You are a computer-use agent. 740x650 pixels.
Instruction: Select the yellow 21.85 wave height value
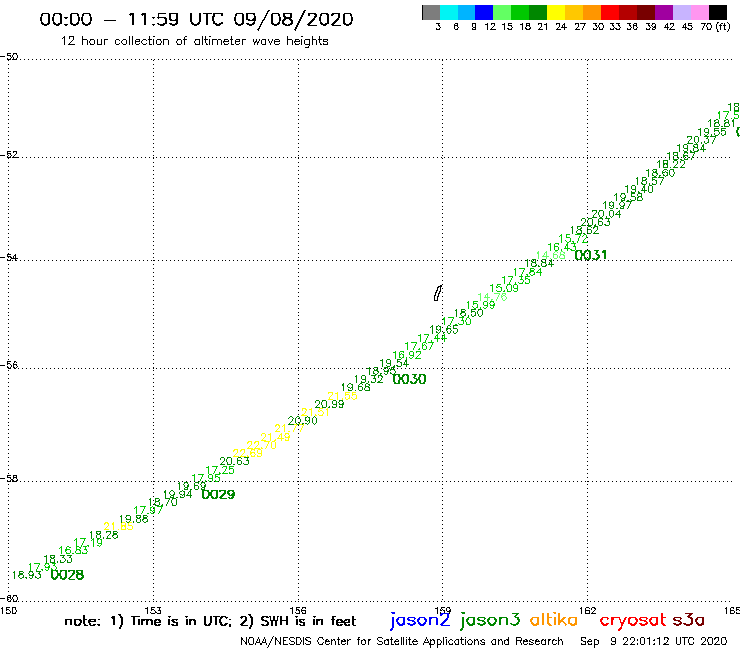coord(118,526)
